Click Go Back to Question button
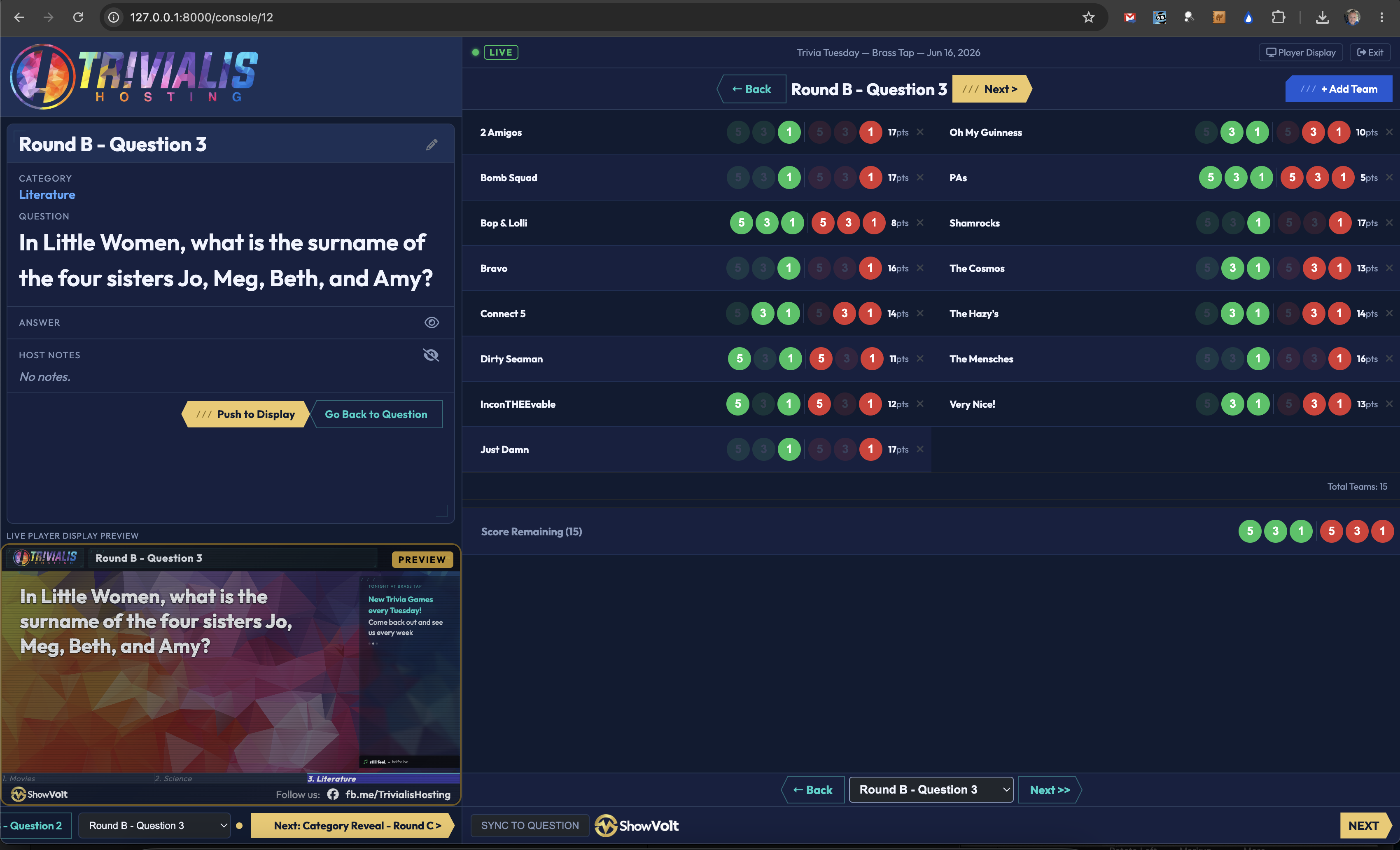 pyautogui.click(x=376, y=414)
